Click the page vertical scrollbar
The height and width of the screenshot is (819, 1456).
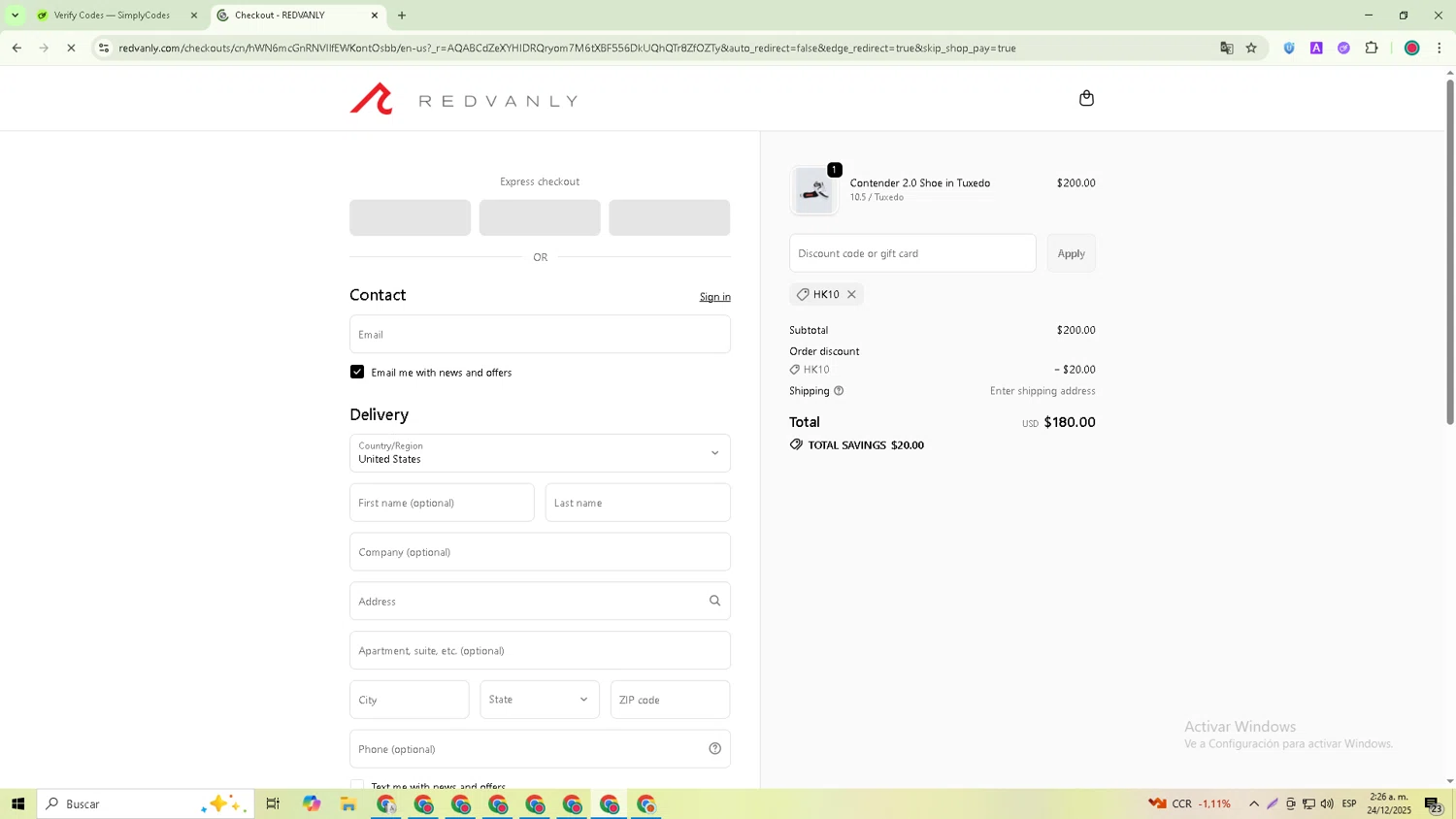tap(1450, 252)
